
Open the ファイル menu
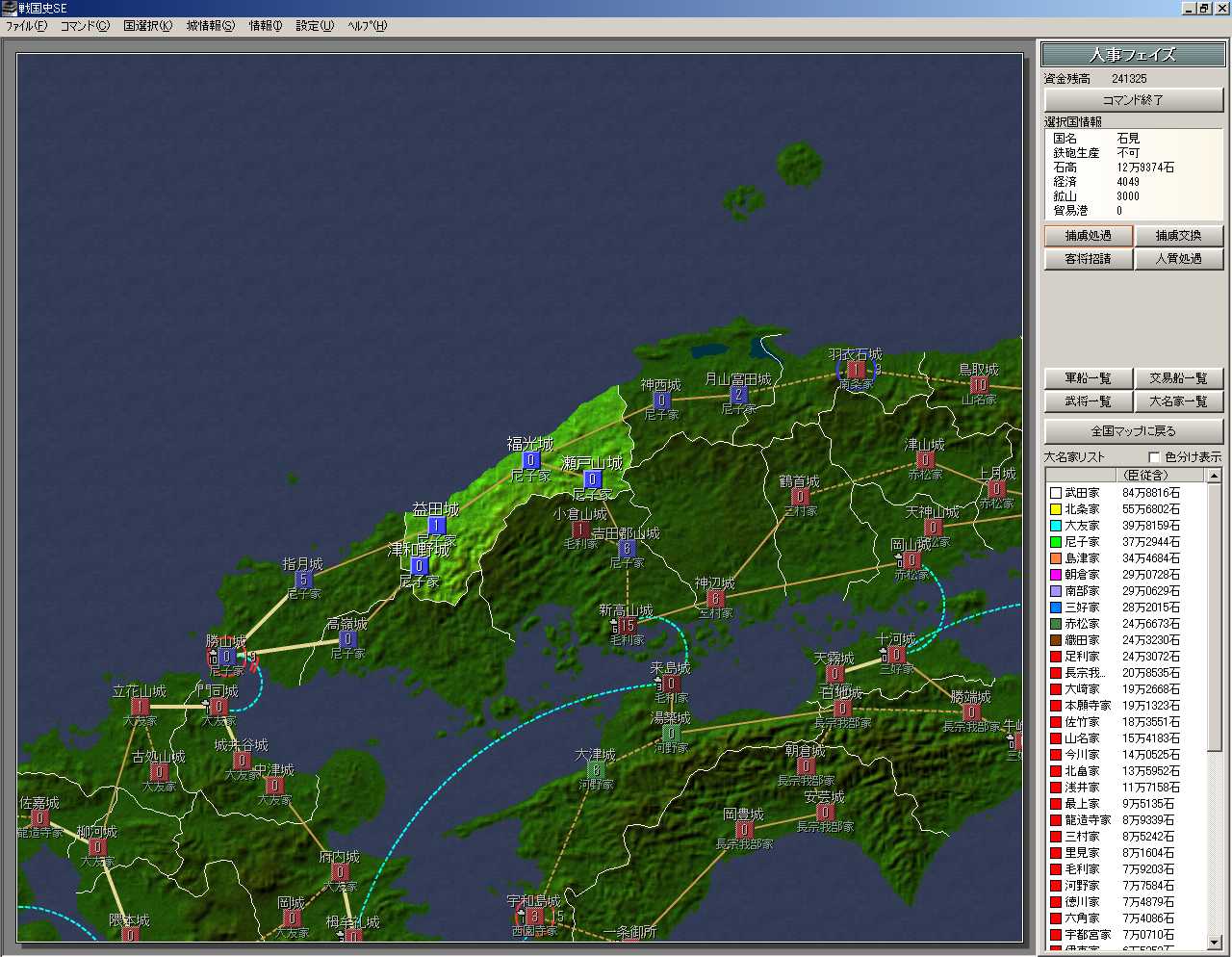coord(26,26)
